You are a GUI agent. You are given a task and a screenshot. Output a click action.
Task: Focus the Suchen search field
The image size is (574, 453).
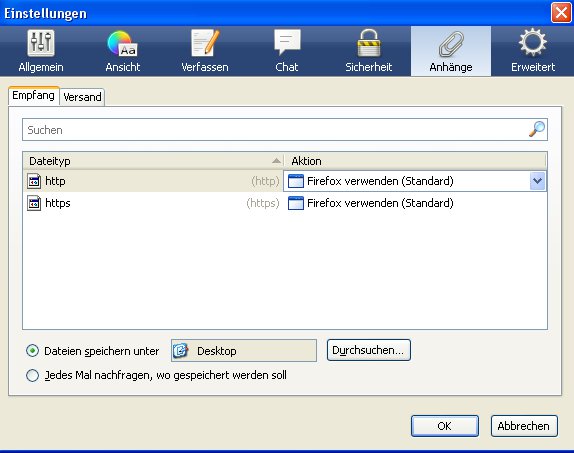275,130
